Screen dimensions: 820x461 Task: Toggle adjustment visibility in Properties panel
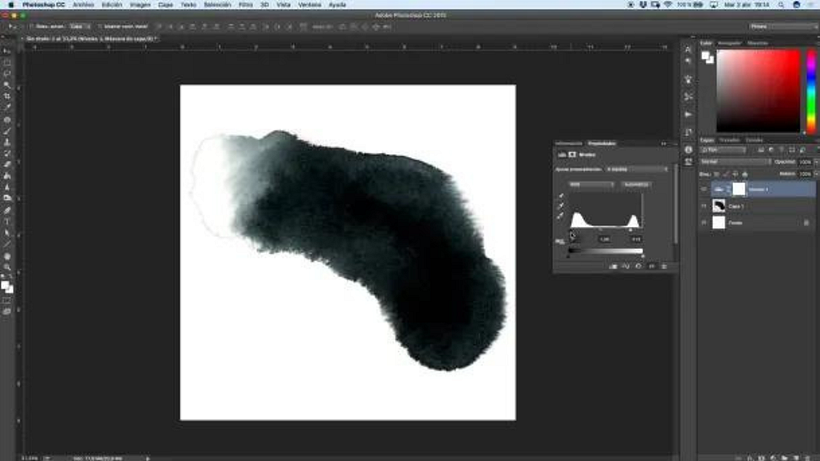[x=652, y=267]
